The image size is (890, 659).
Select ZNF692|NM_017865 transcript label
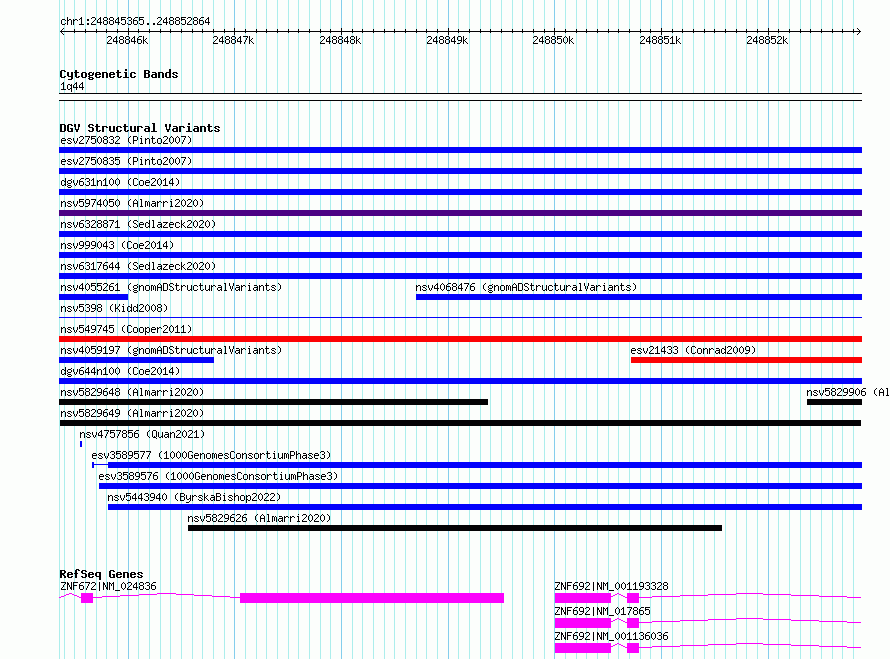[x=602, y=611]
